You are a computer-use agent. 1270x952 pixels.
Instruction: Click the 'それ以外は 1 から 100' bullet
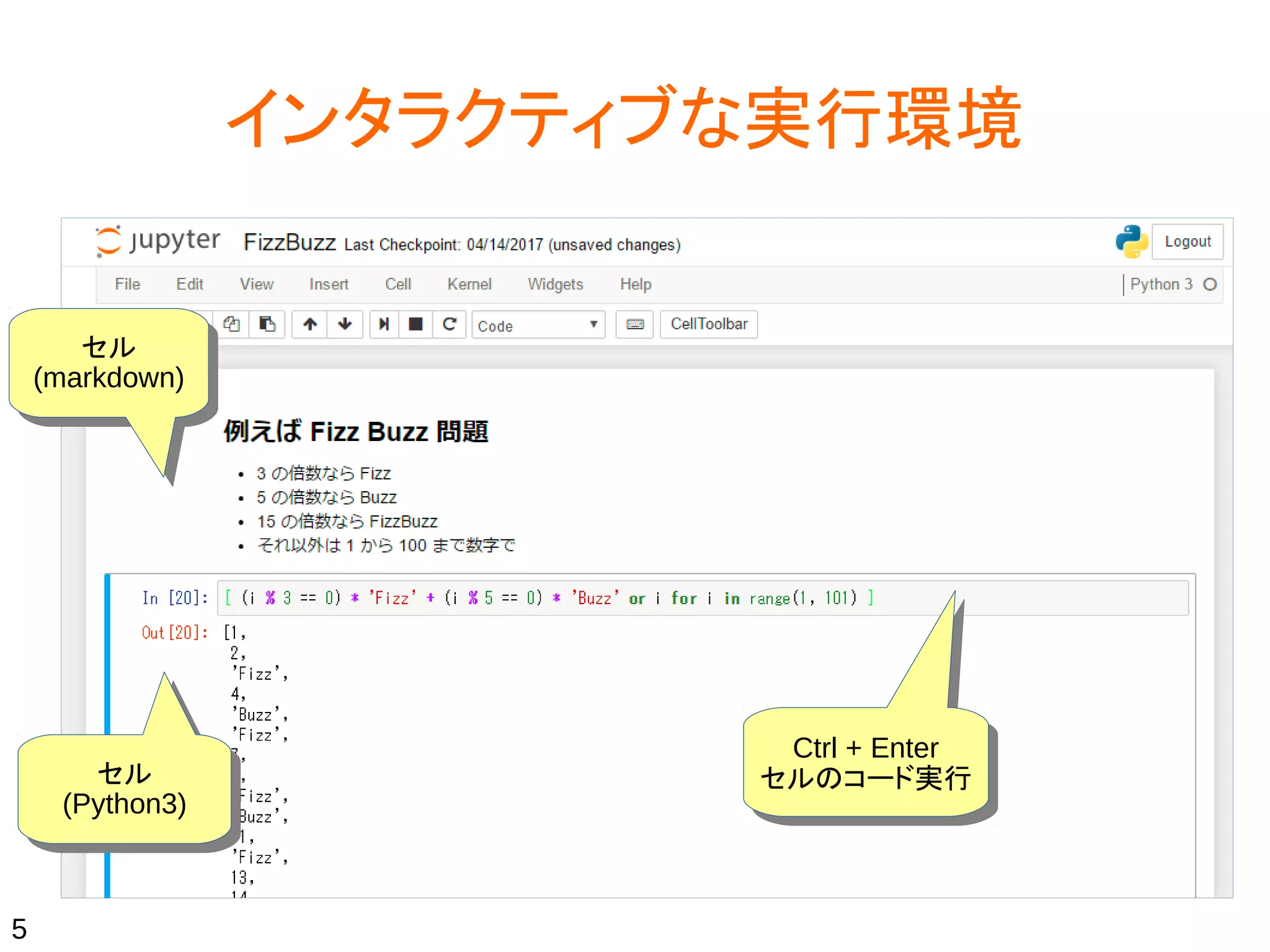point(386,546)
